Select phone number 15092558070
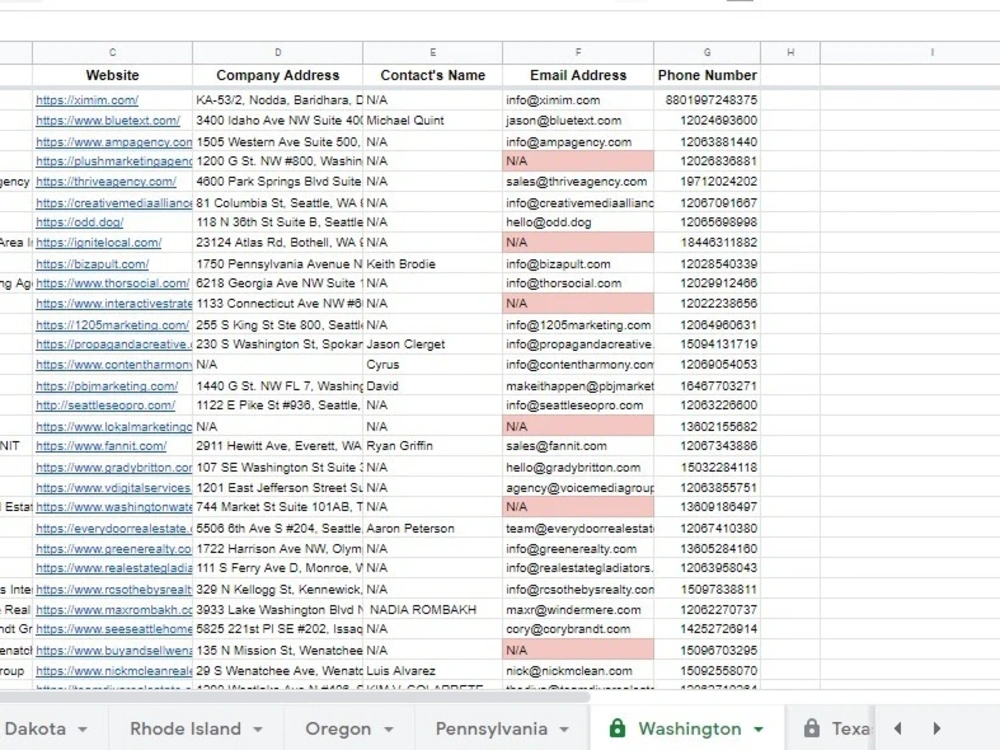Image resolution: width=1000 pixels, height=750 pixels. coord(707,671)
